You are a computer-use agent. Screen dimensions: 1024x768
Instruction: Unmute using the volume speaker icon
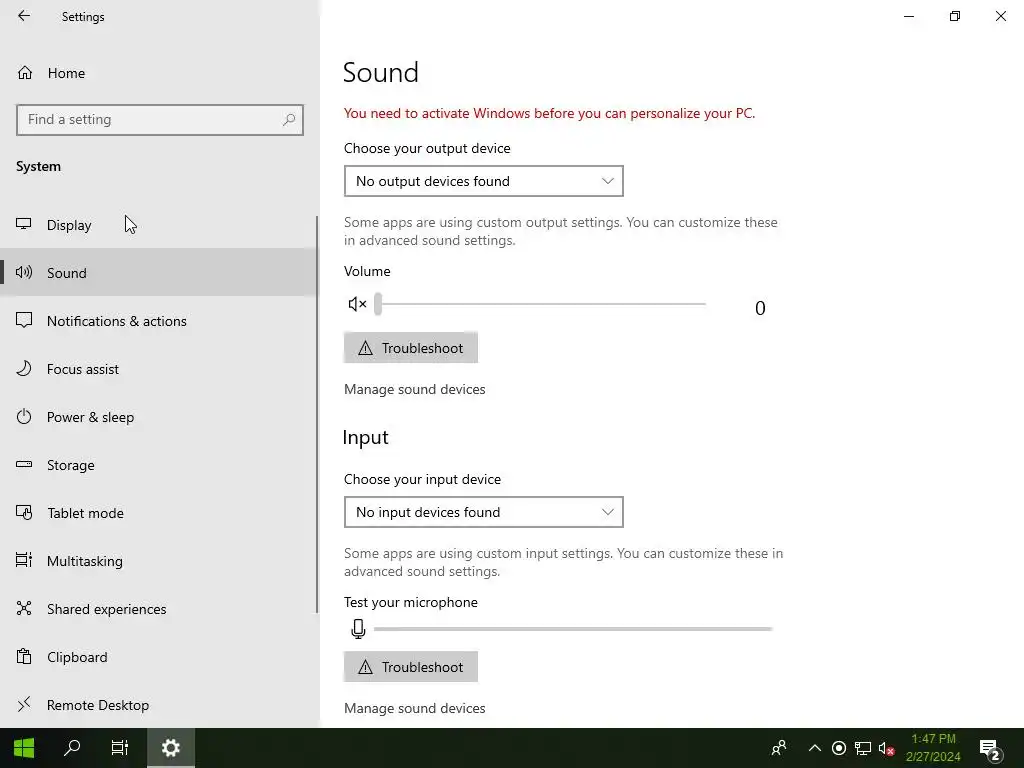point(357,304)
